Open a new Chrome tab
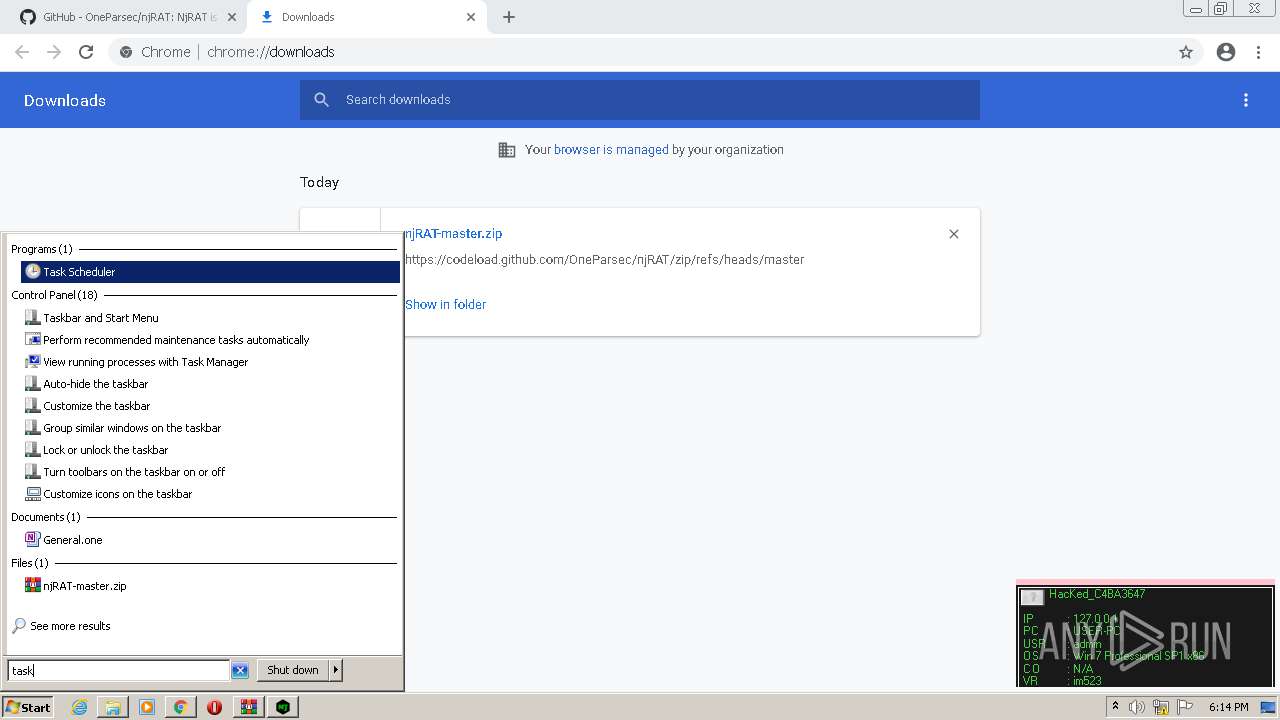The image size is (1280, 720). click(x=509, y=17)
